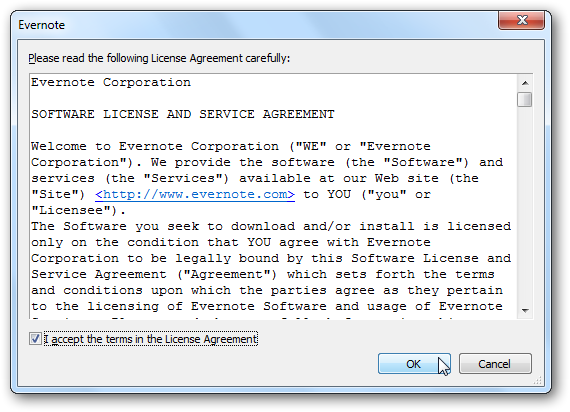The image size is (570, 412).
Task: Click the SOFTWARE LICENSE AND SERVICE AGREEMENT heading
Action: pos(183,114)
